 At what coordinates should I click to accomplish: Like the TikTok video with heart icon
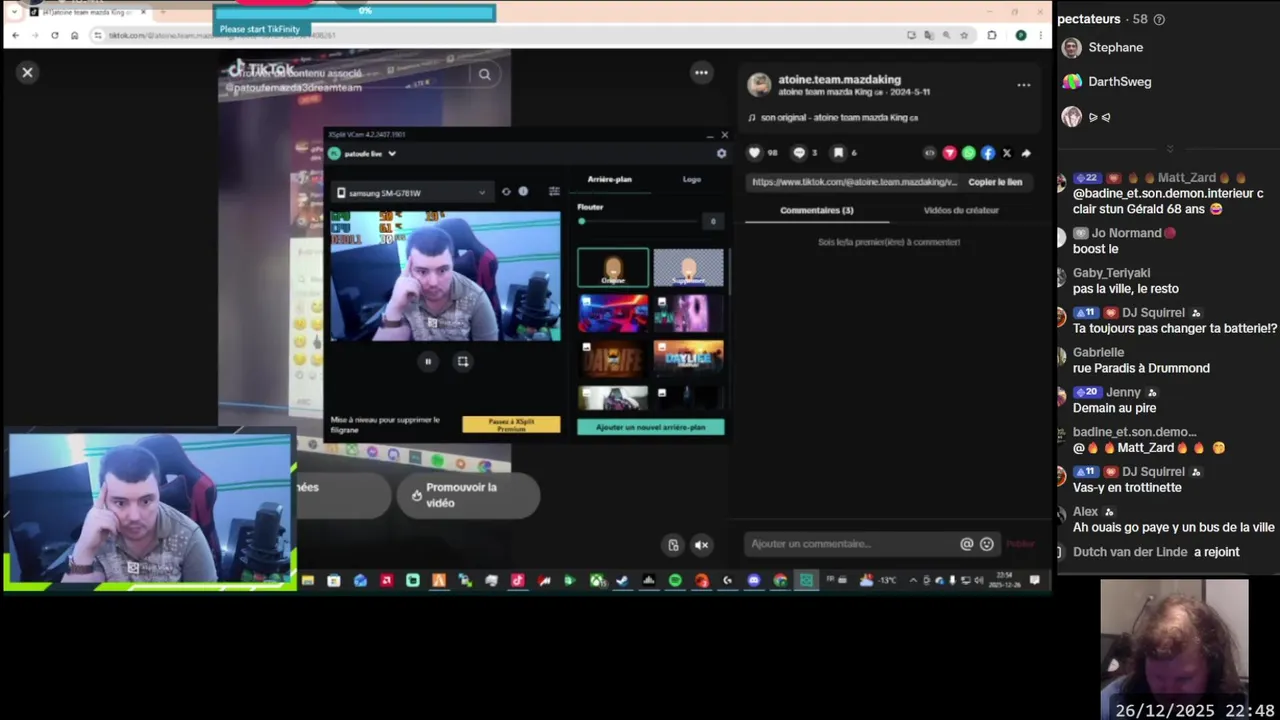click(x=755, y=153)
